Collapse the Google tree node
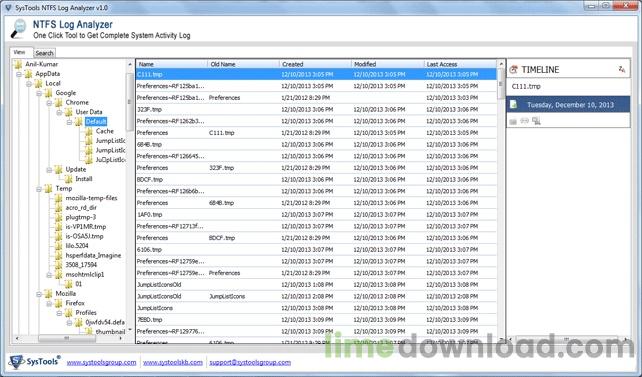This screenshot has width=642, height=377. tap(39, 93)
